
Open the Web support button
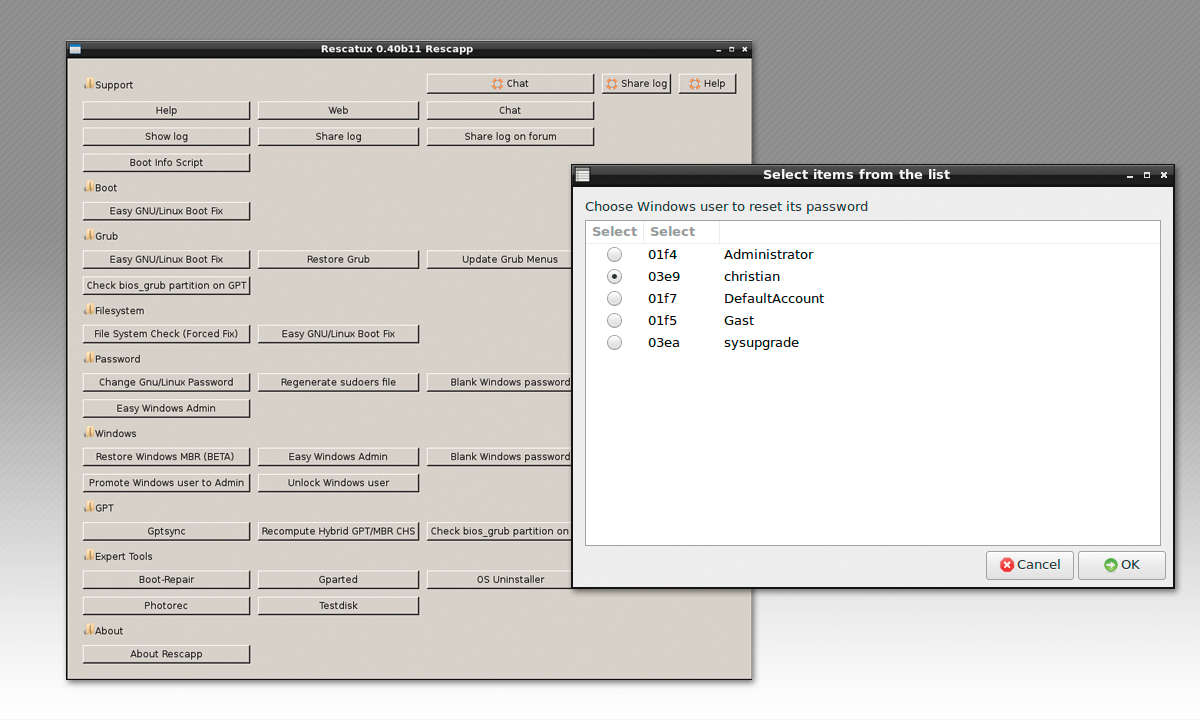(x=338, y=111)
